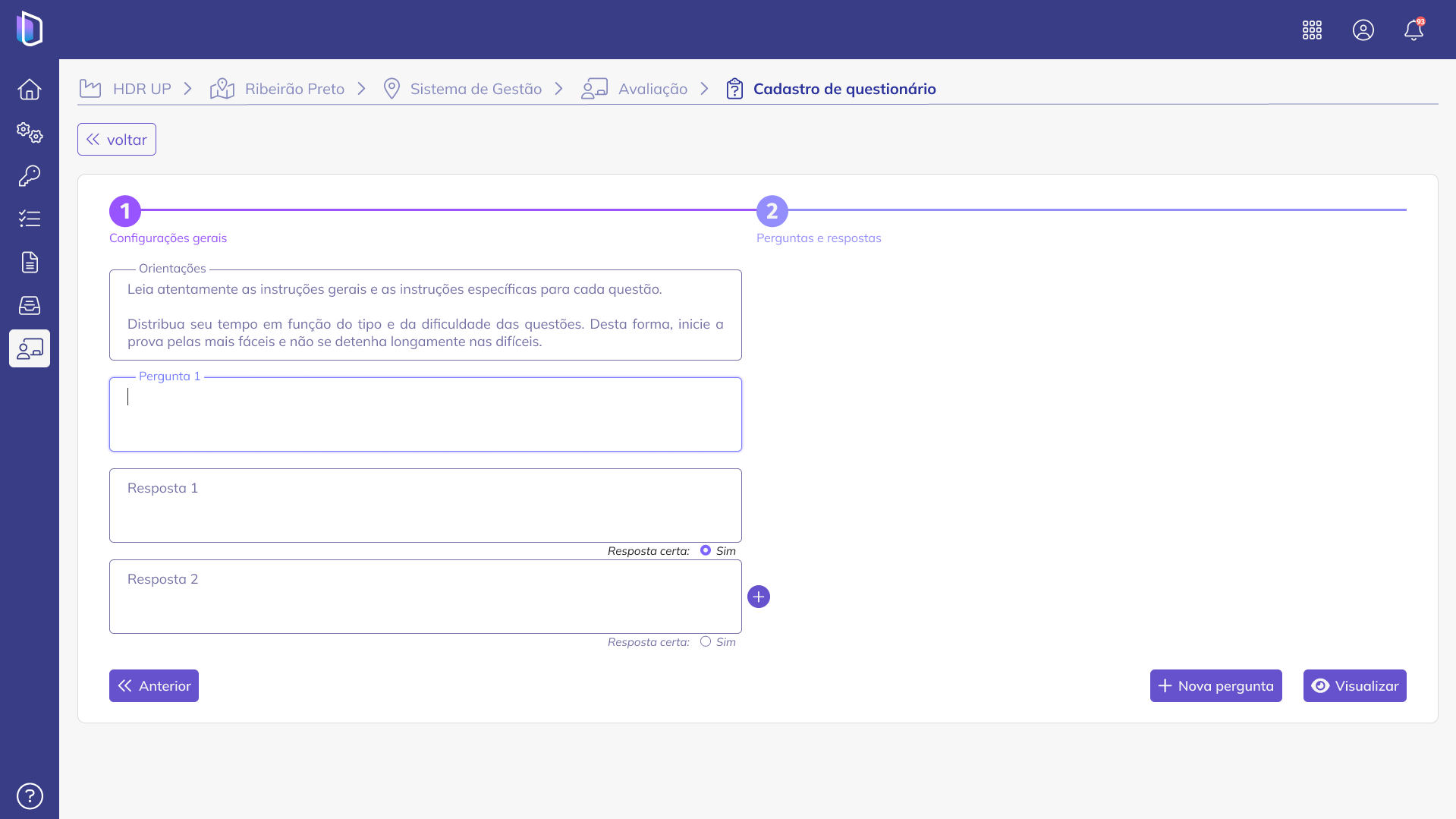Click Configurações gerais step label
The width and height of the screenshot is (1456, 819).
(168, 238)
